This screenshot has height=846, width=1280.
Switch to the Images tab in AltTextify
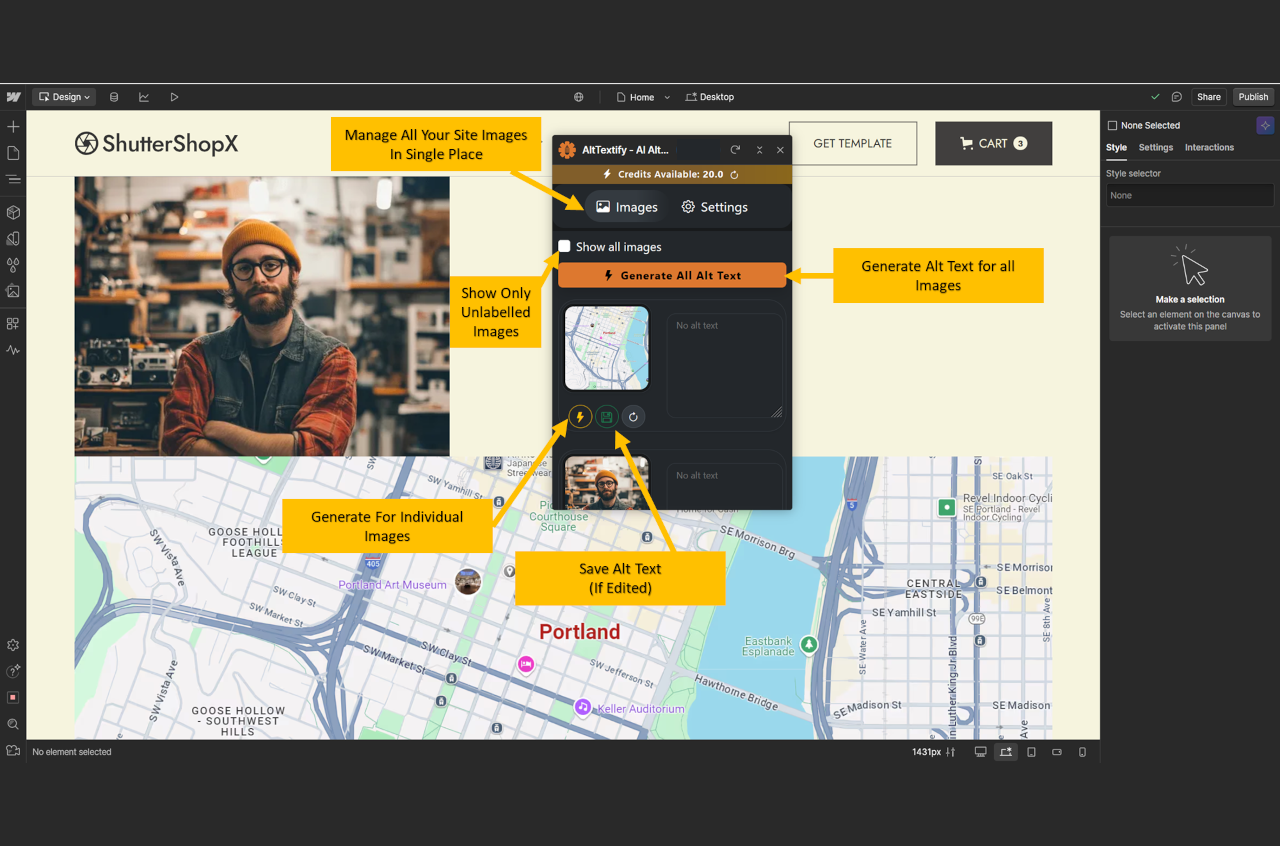626,207
